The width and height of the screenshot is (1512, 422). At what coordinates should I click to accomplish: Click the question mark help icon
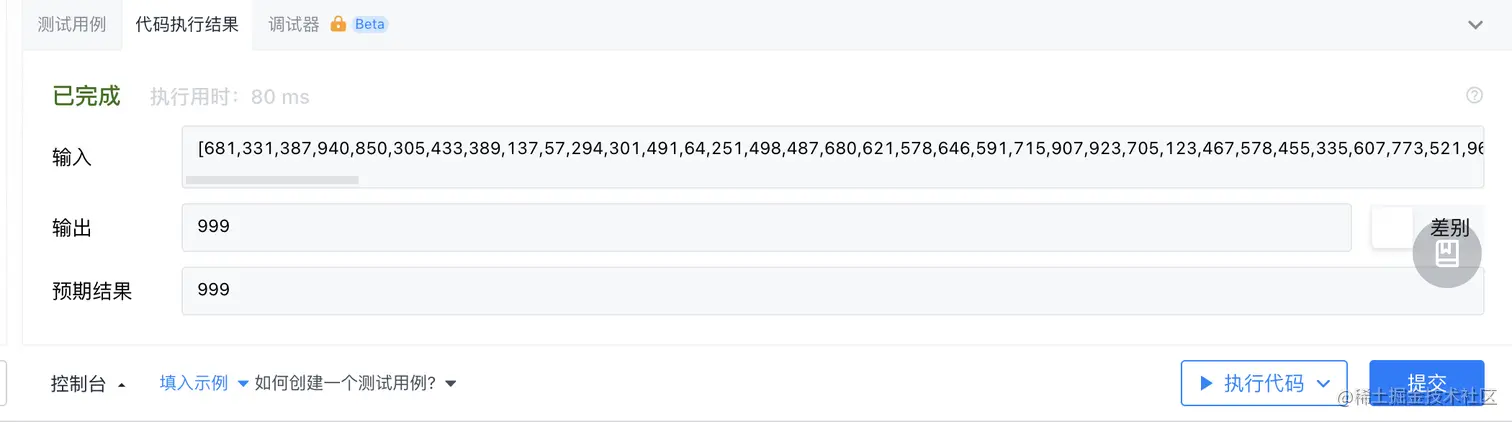tap(1474, 96)
